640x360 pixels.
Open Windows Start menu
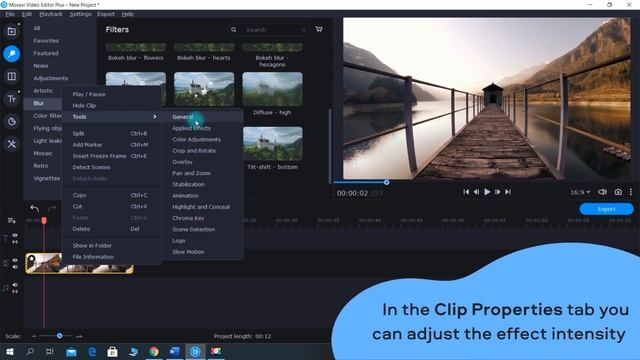[10, 351]
